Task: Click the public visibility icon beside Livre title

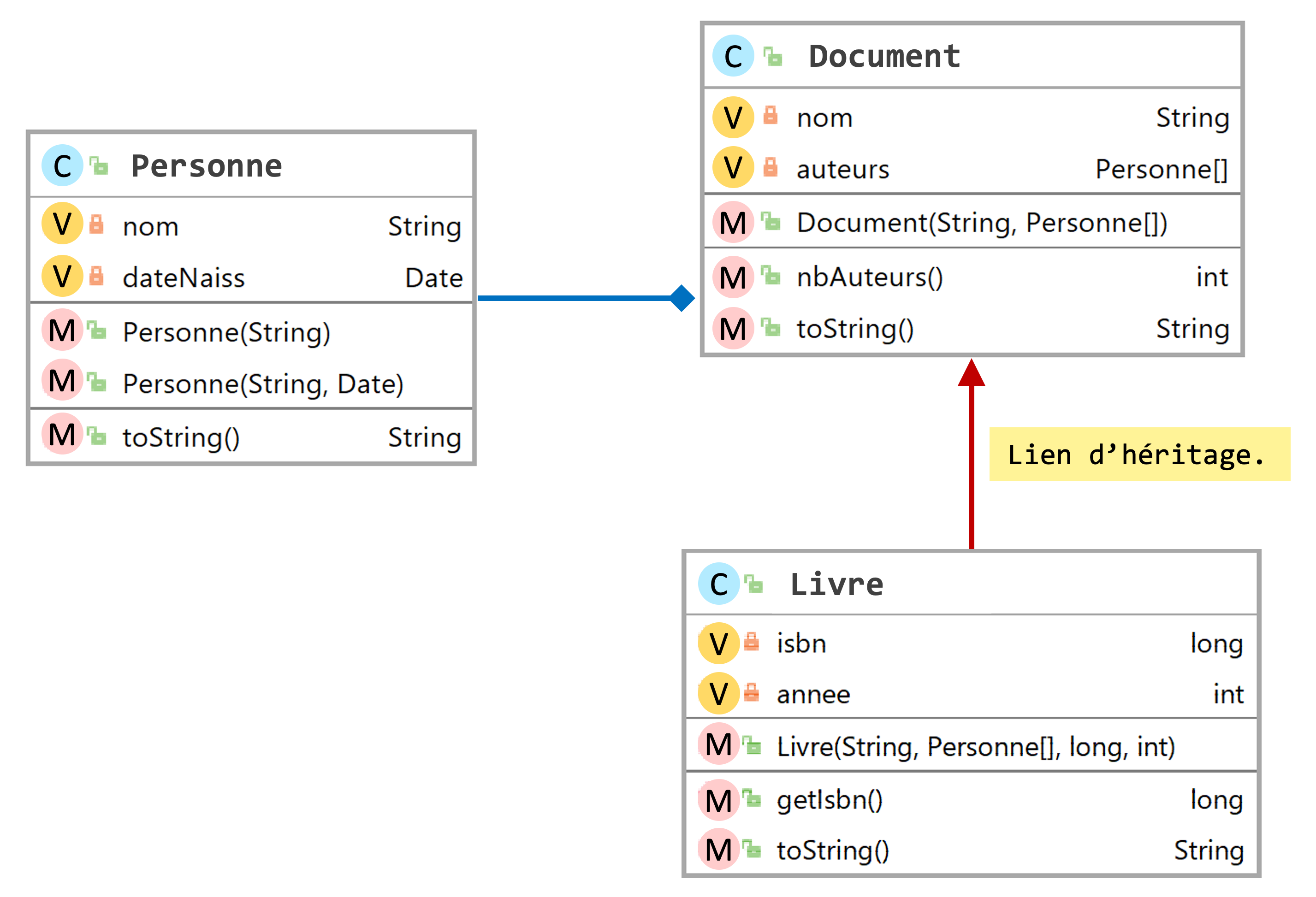Action: pyautogui.click(x=754, y=584)
